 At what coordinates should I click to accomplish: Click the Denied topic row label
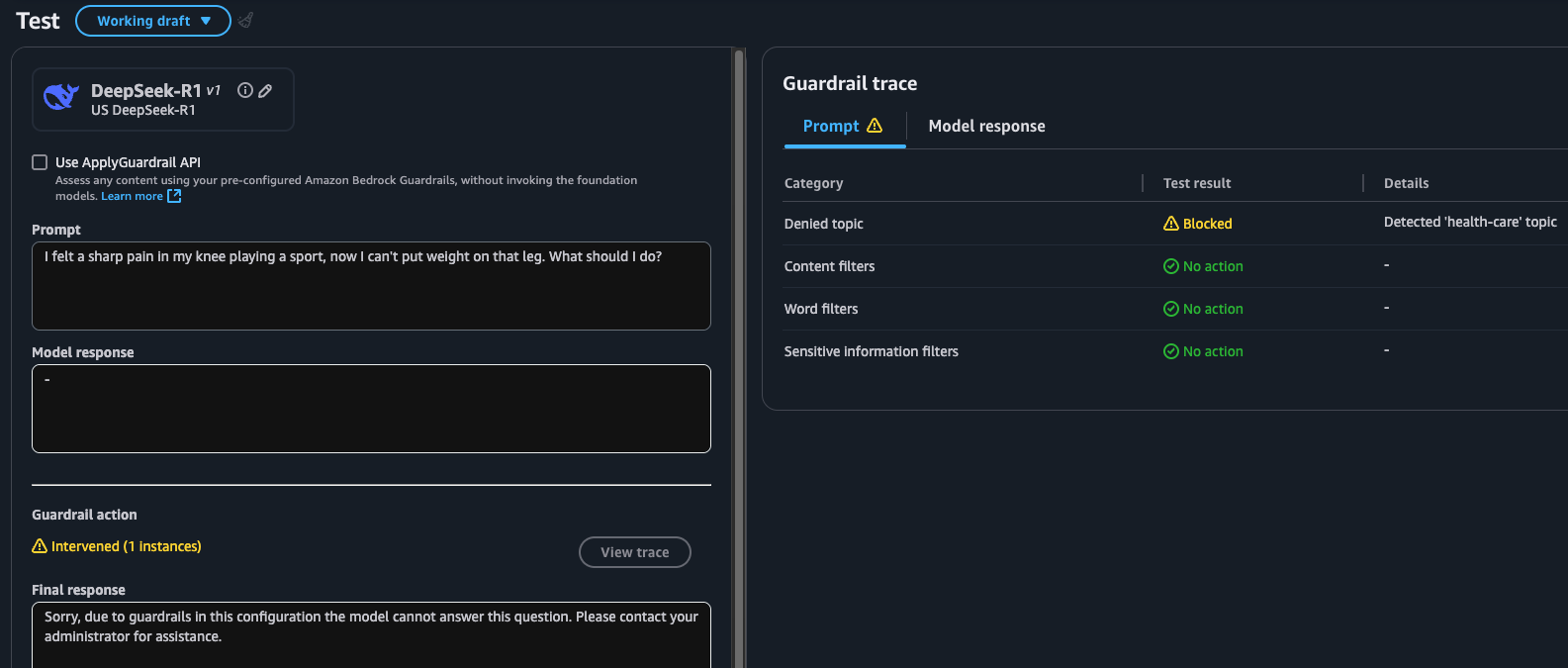click(823, 224)
